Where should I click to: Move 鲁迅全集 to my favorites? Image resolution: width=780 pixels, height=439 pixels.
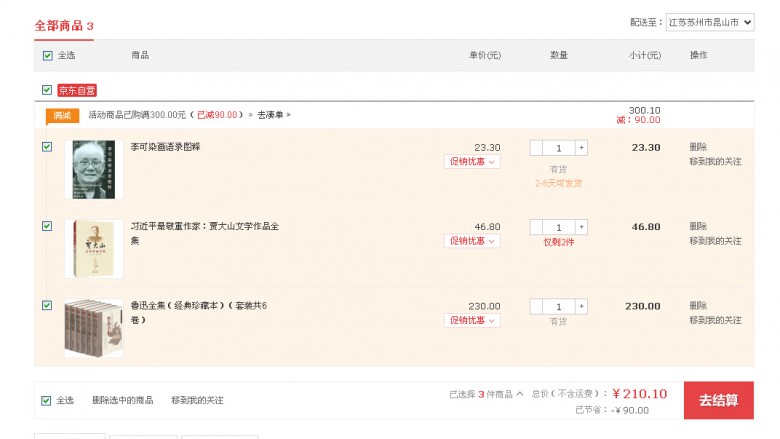pyautogui.click(x=715, y=320)
